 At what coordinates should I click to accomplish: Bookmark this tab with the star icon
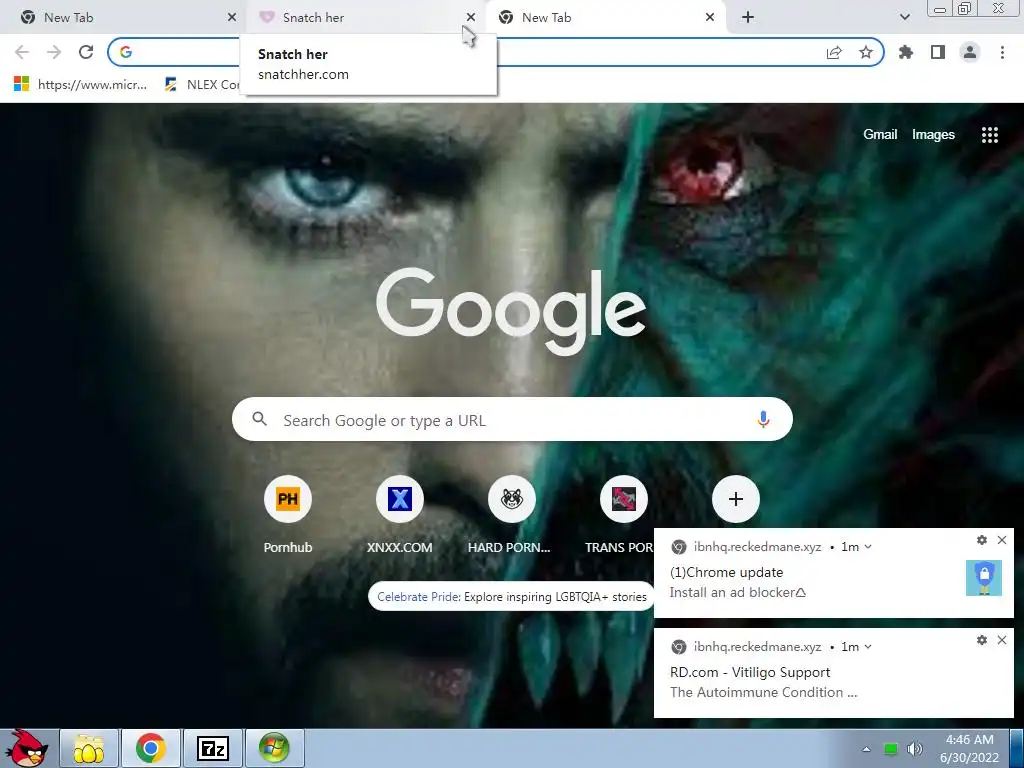866,52
